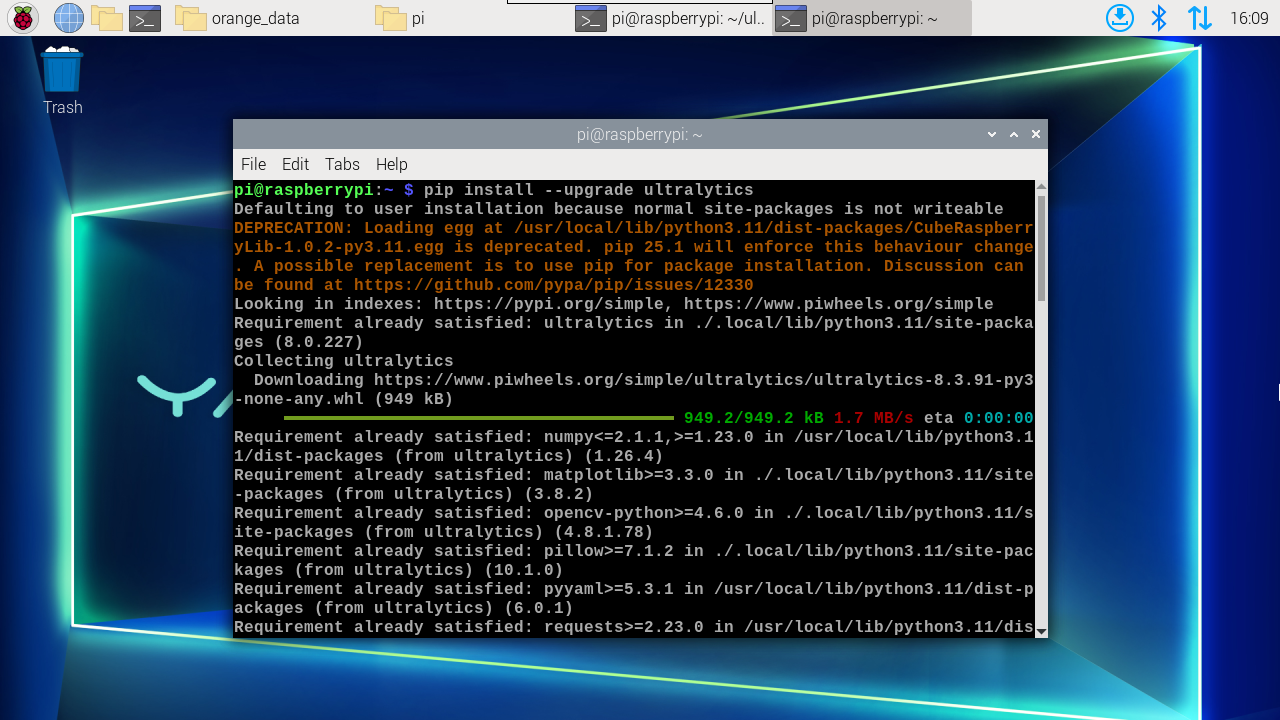Click the terminal title 'pi@raspberrypi: ~'
This screenshot has width=1280, height=720.
point(640,135)
